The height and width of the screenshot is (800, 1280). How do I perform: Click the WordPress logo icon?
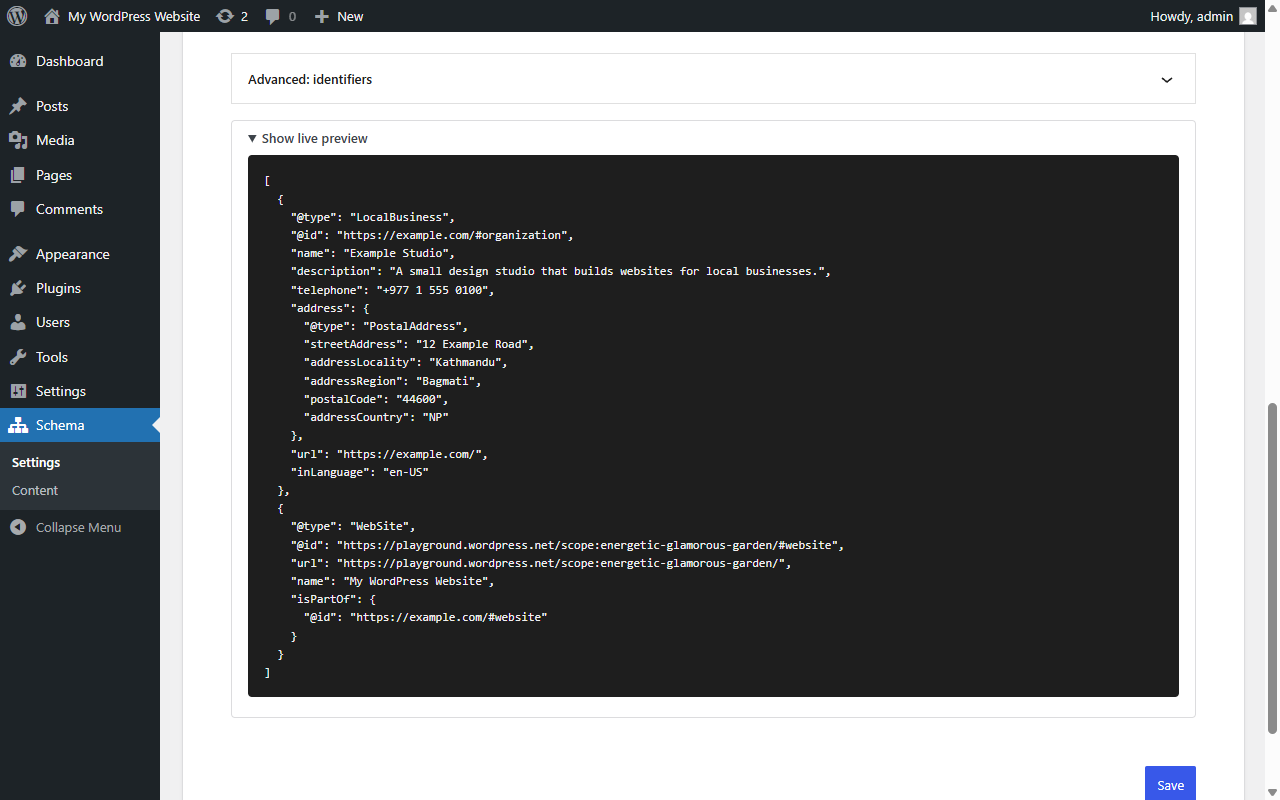(x=17, y=16)
